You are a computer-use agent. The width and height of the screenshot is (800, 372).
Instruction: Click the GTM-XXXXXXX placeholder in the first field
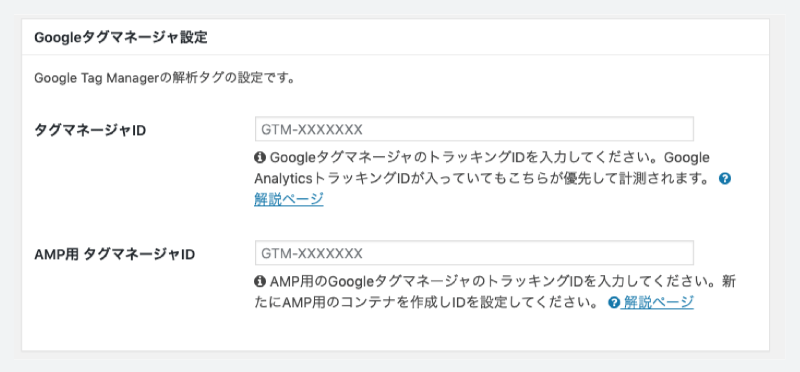click(312, 130)
